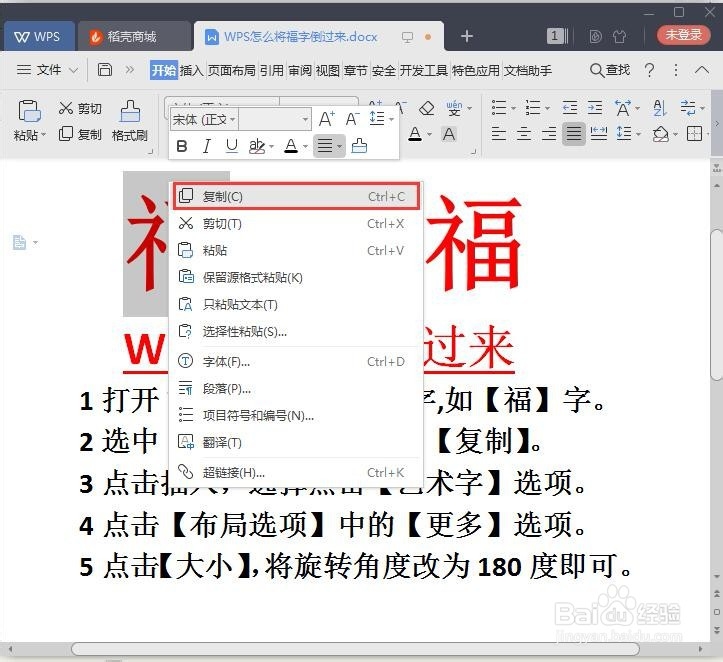Toggle justify alignment in the ribbon
The height and width of the screenshot is (662, 723).
(x=574, y=134)
